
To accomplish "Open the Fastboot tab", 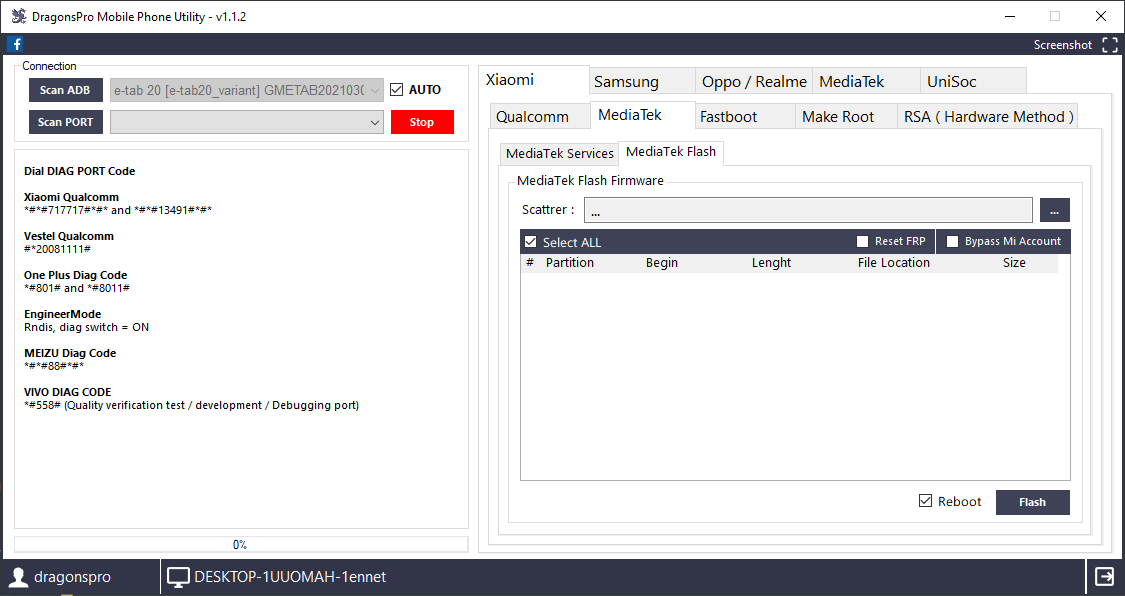I will [x=745, y=117].
